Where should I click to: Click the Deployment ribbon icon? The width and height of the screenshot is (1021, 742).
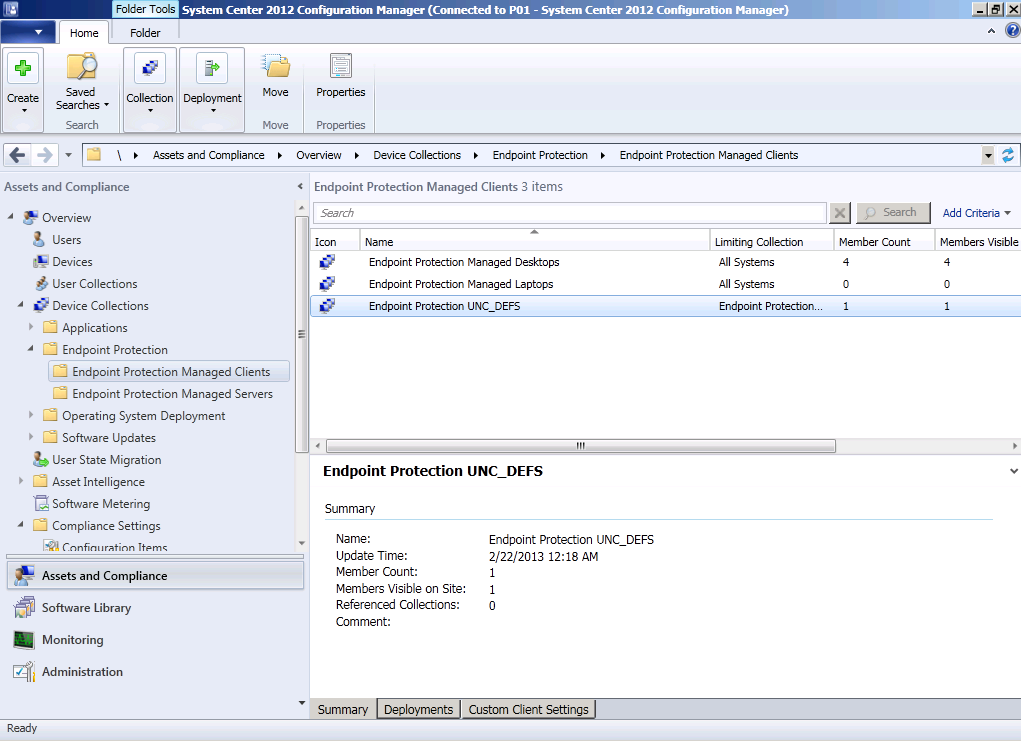(x=212, y=68)
